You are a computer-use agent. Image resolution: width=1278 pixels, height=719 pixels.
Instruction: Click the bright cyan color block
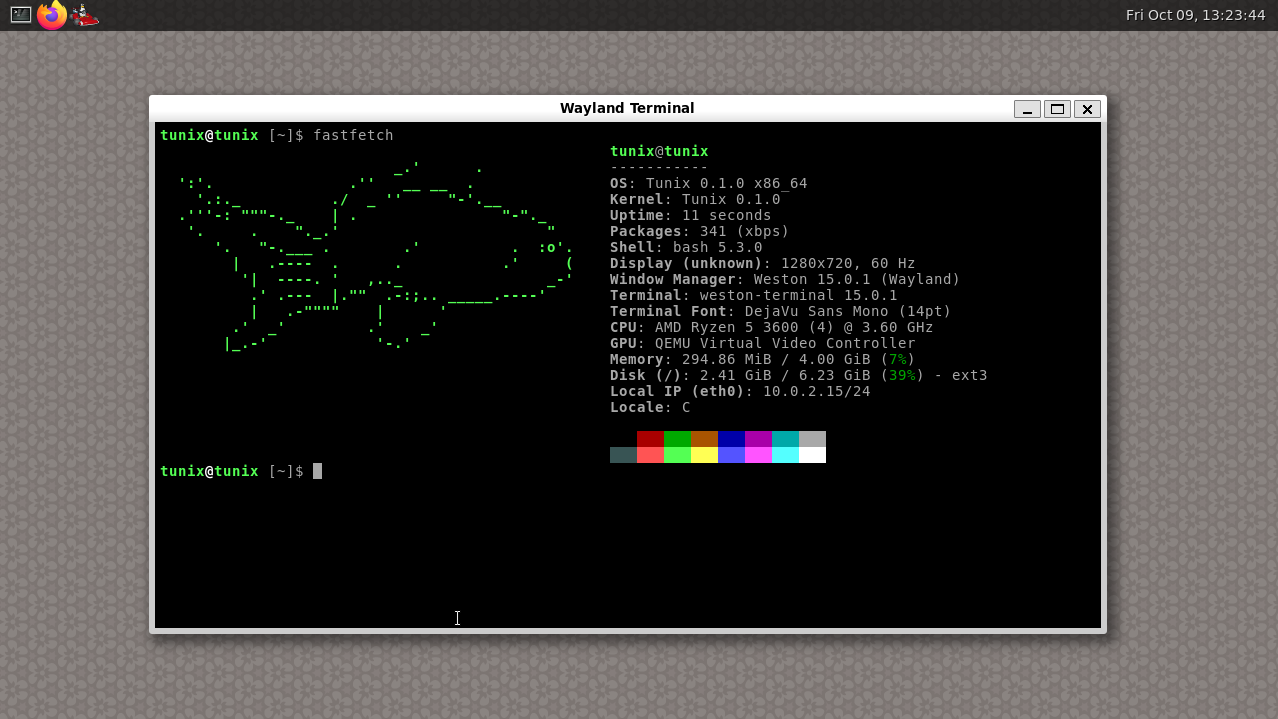785,455
